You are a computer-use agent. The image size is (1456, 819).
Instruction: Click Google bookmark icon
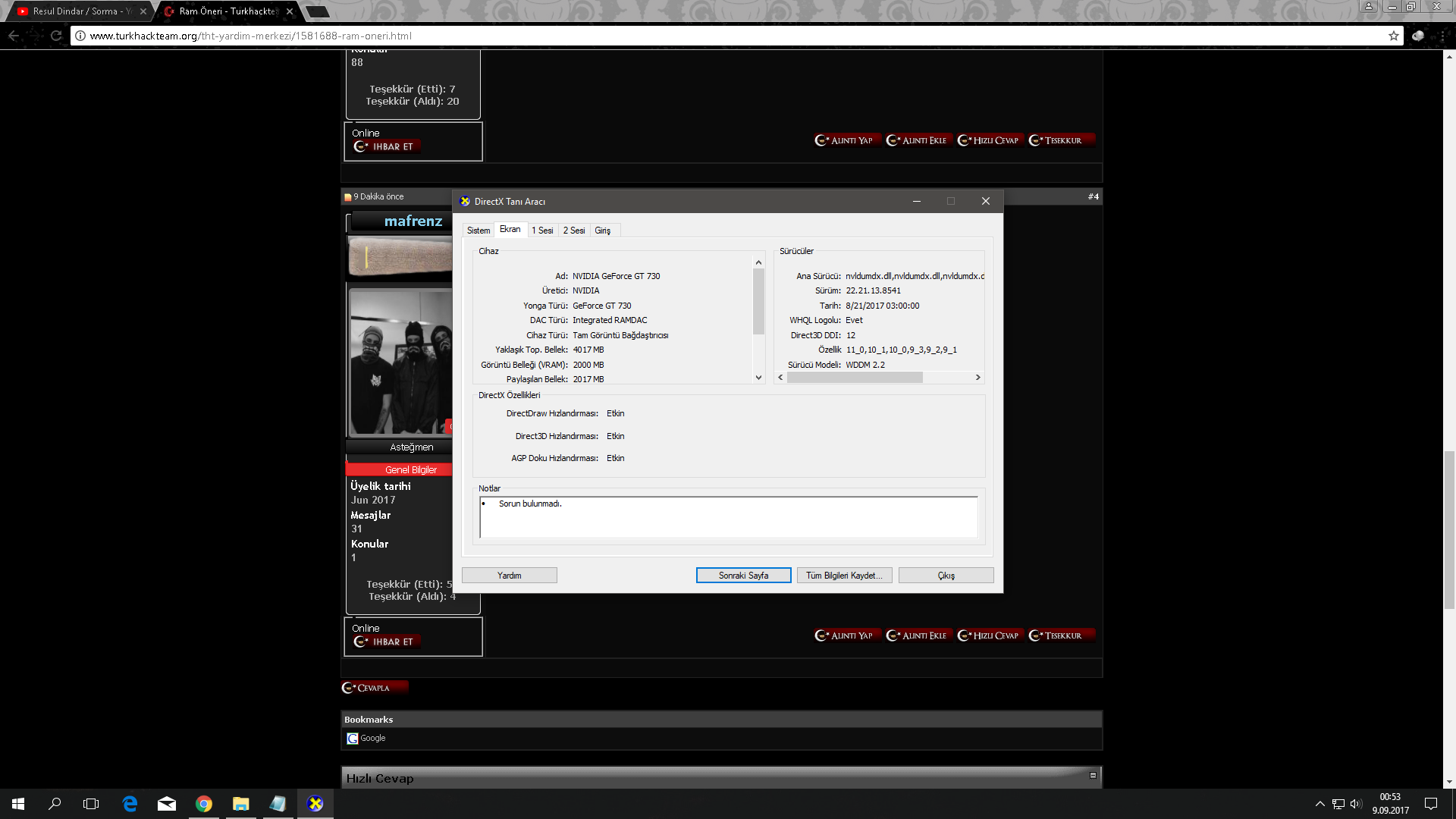[x=352, y=738]
